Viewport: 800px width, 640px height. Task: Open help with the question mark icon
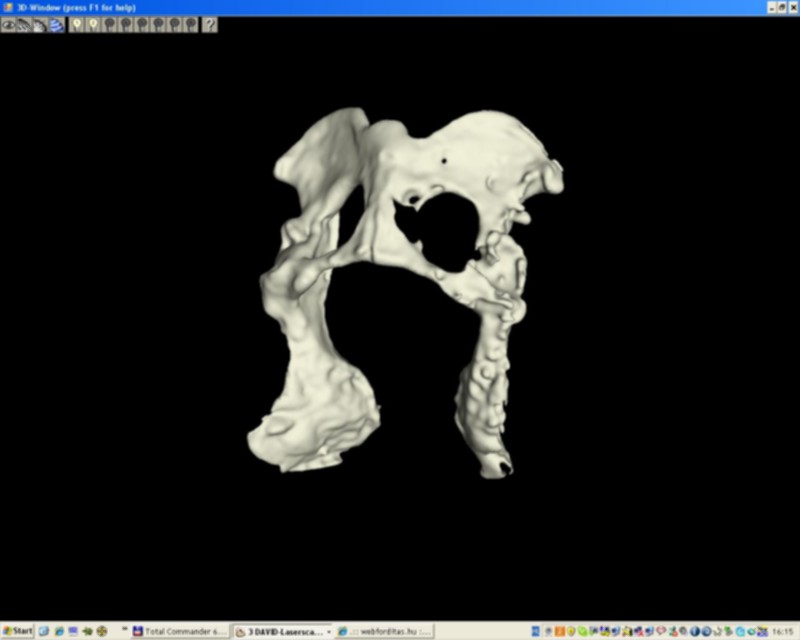(x=209, y=25)
